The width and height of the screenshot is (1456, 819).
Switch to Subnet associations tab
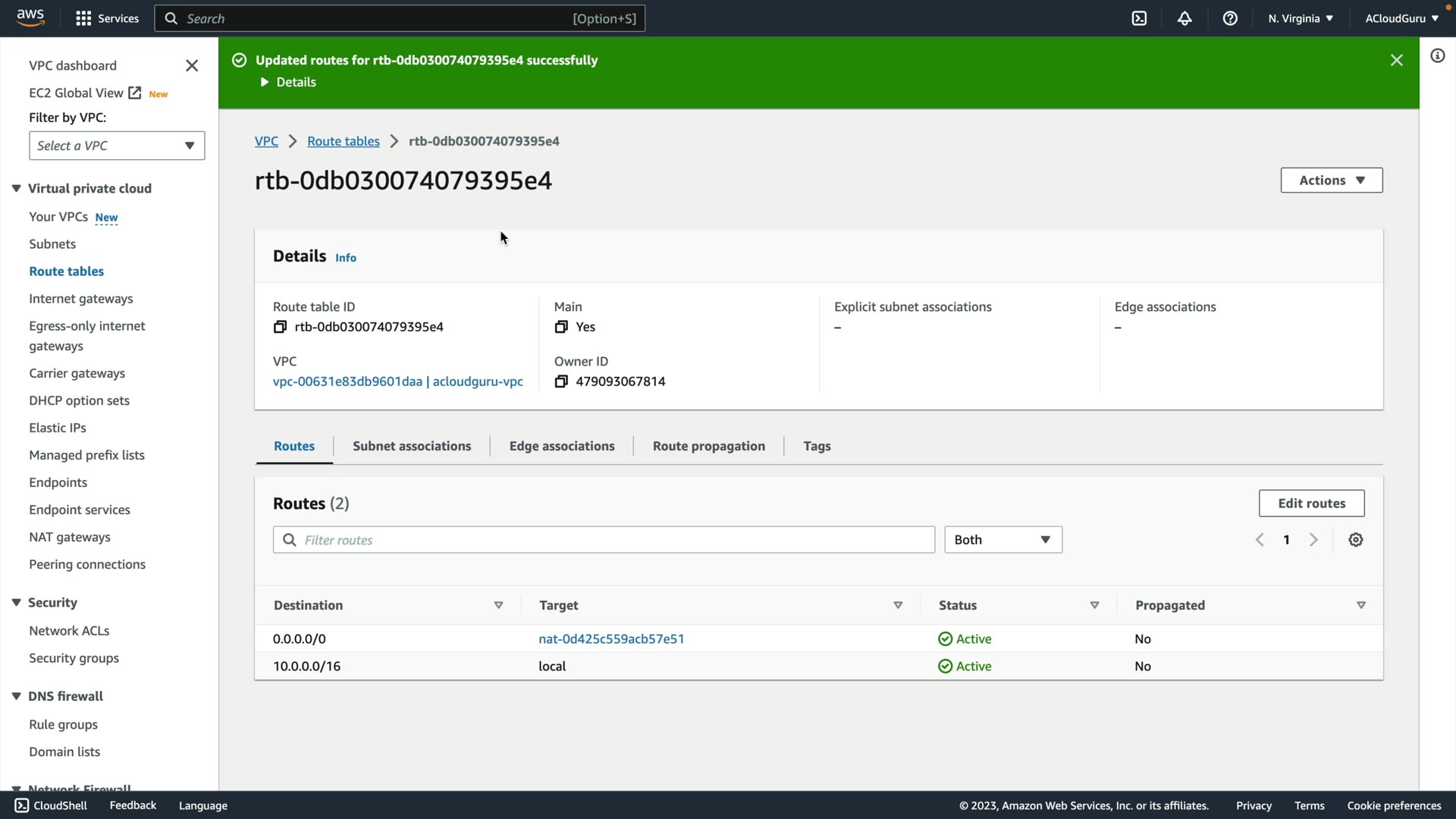tap(412, 446)
